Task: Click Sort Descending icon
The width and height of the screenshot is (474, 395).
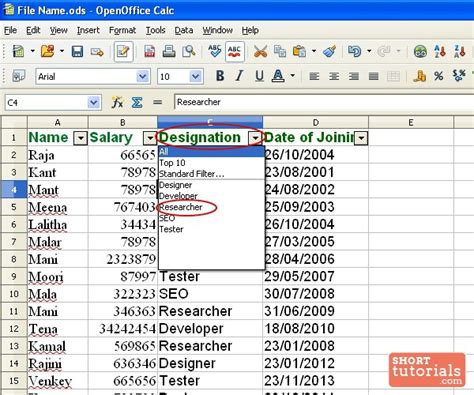Action: 460,52
